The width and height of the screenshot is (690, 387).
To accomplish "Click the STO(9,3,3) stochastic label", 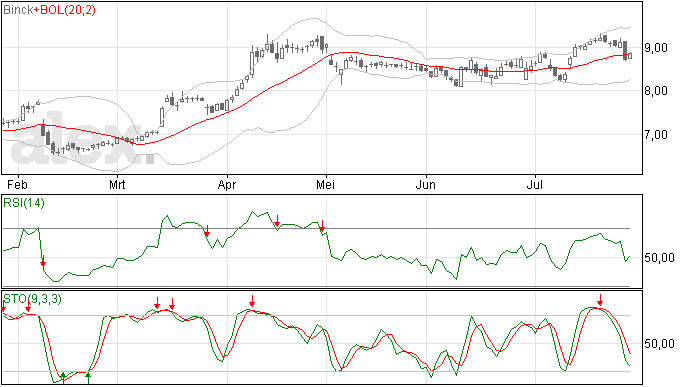I will (33, 299).
